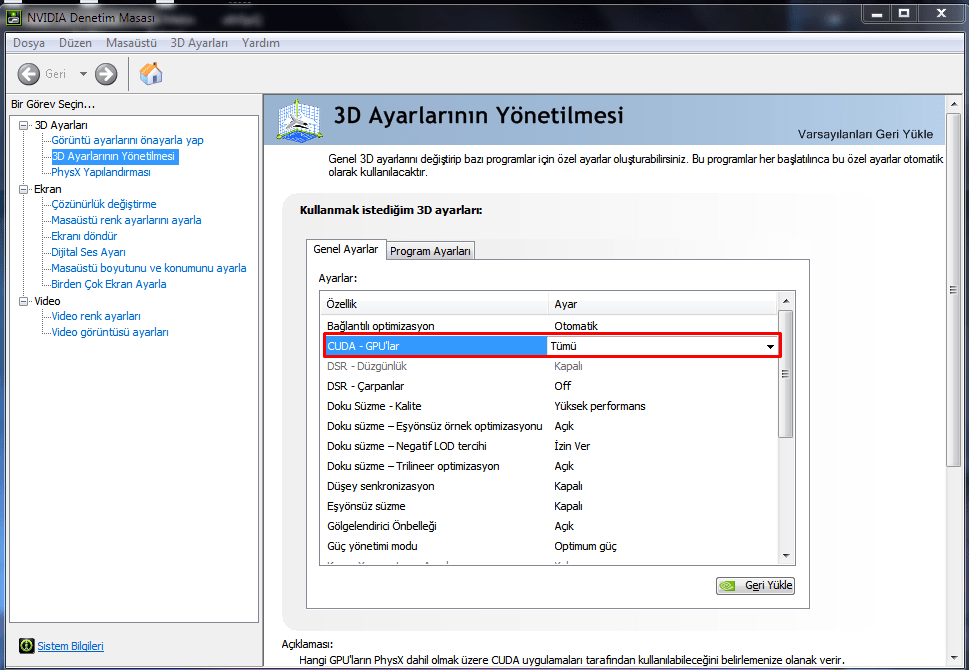Select the Güç yönetimi modu row

[x=549, y=546]
